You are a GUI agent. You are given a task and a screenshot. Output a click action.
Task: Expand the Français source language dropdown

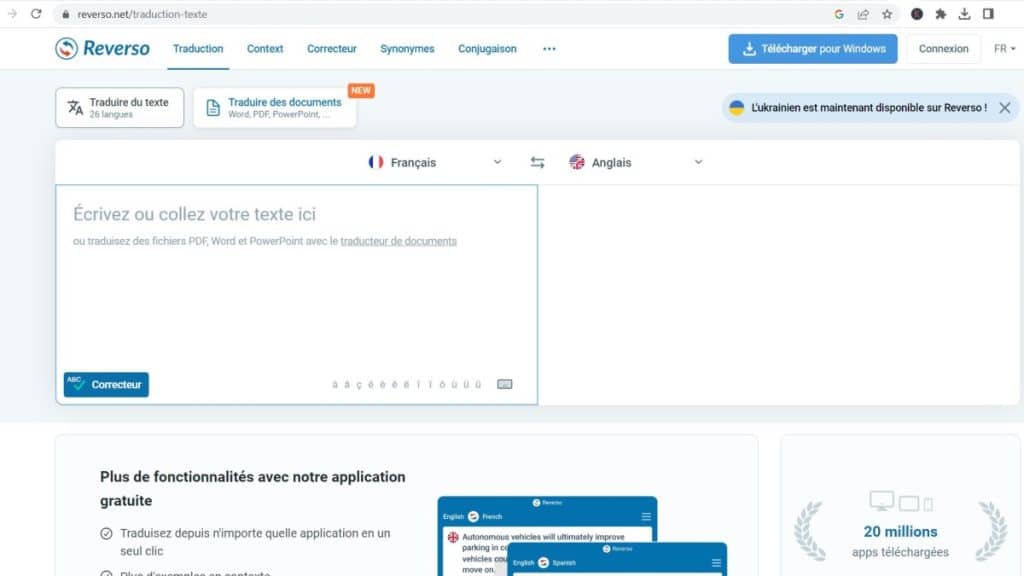[x=435, y=163]
